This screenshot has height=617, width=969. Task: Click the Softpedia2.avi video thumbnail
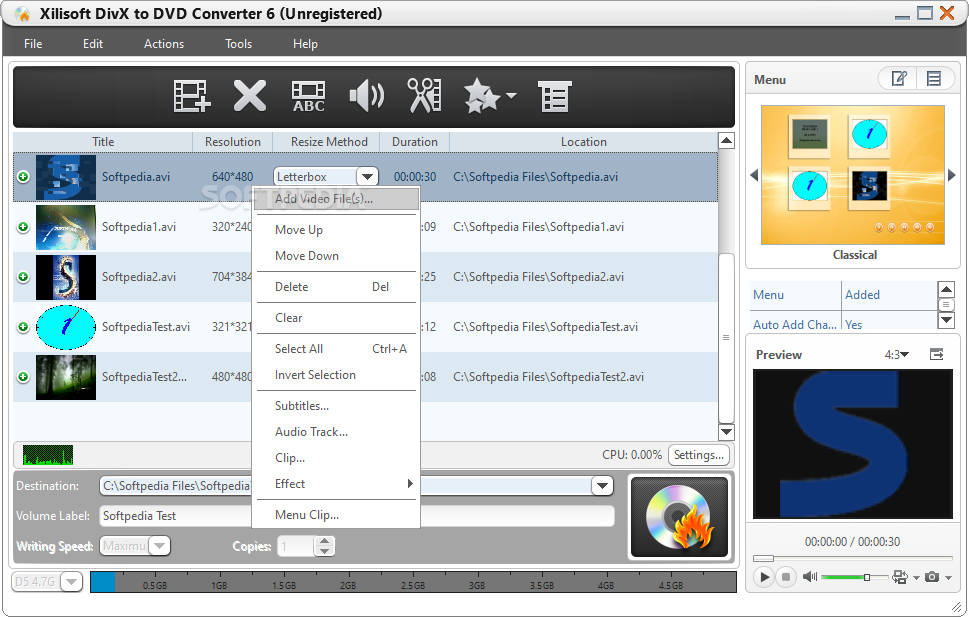66,277
